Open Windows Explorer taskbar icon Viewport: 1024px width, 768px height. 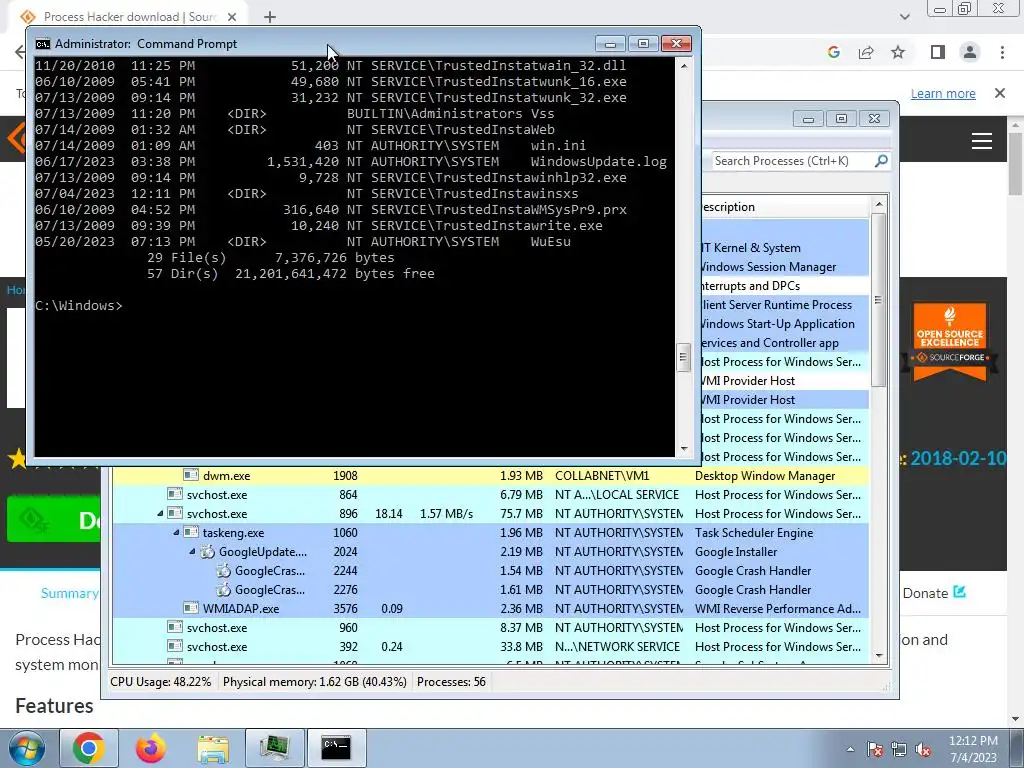(213, 748)
